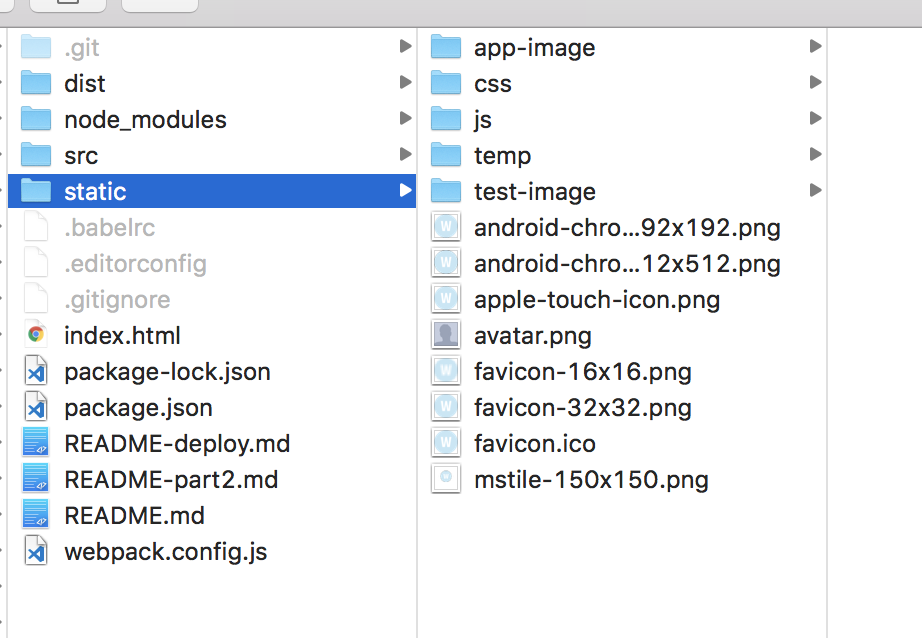The height and width of the screenshot is (638, 922).
Task: Select apple-touch-icon.png file name
Action: coord(596,300)
